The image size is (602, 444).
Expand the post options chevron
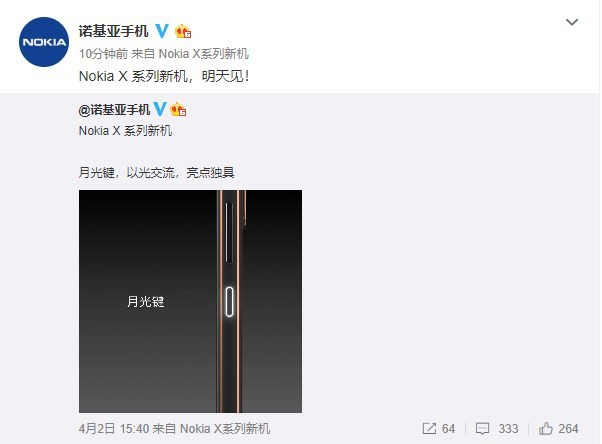pos(572,22)
